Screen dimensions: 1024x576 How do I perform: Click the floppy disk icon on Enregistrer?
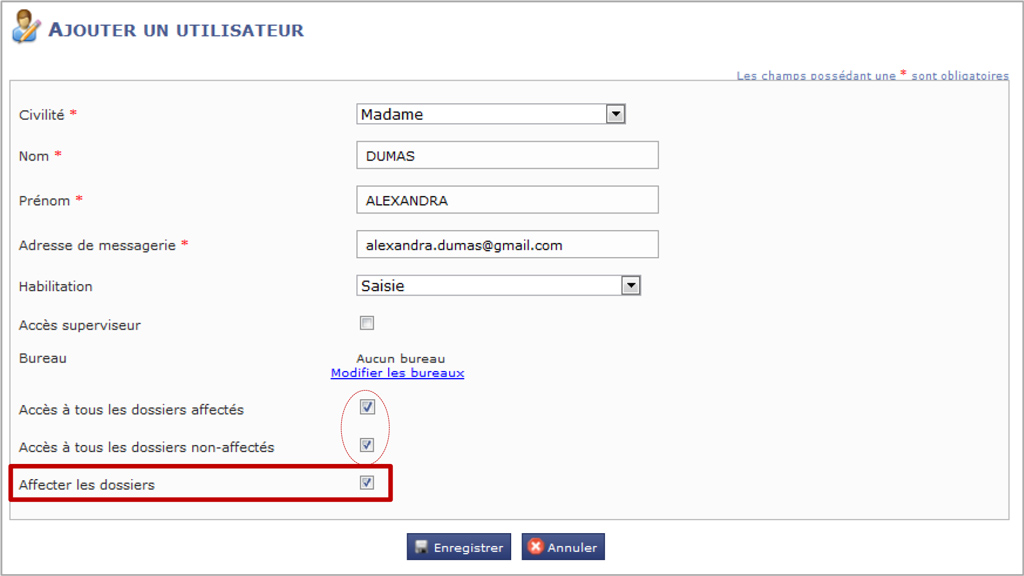pos(421,547)
